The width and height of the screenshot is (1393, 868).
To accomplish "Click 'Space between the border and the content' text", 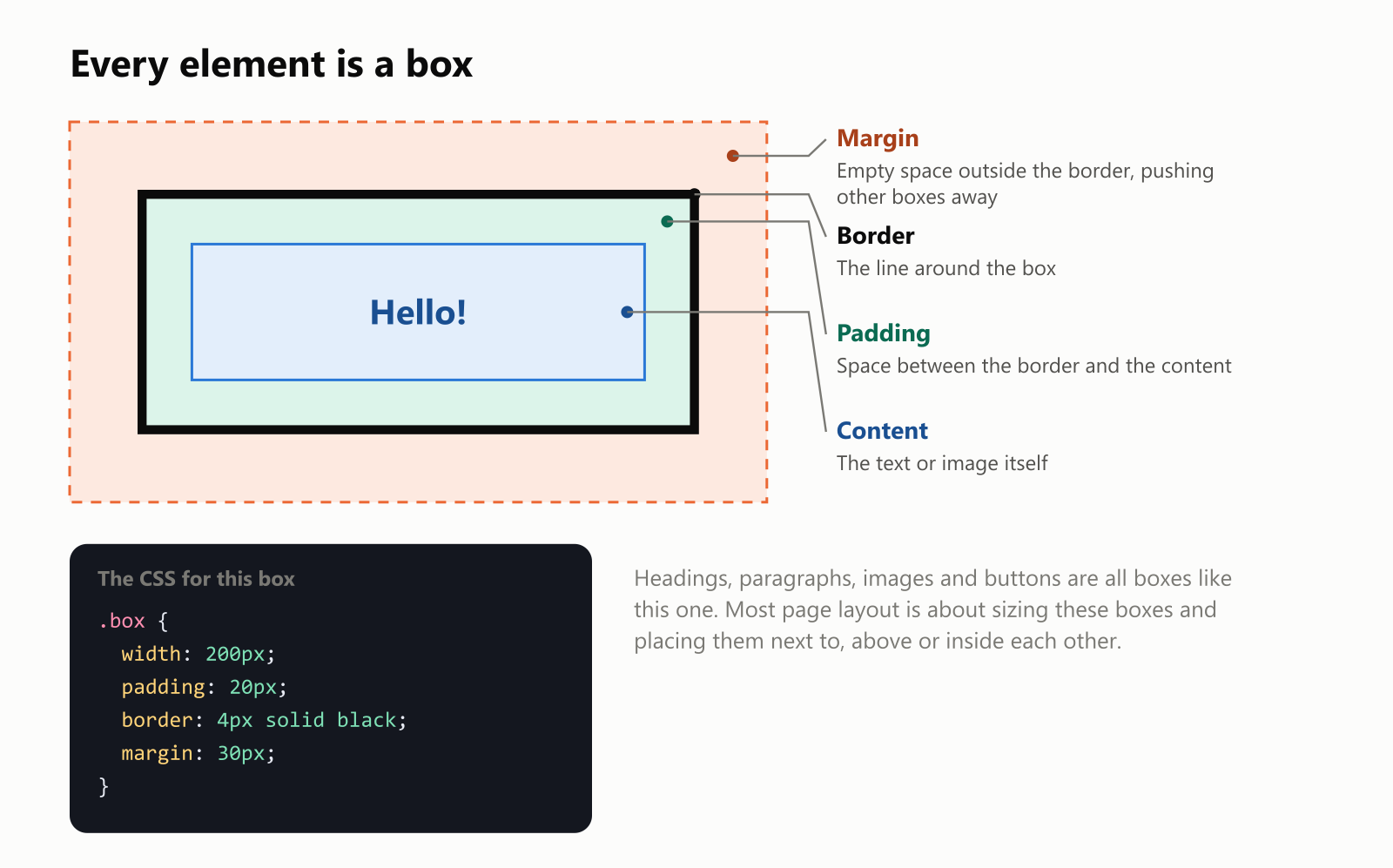I will [x=1034, y=366].
